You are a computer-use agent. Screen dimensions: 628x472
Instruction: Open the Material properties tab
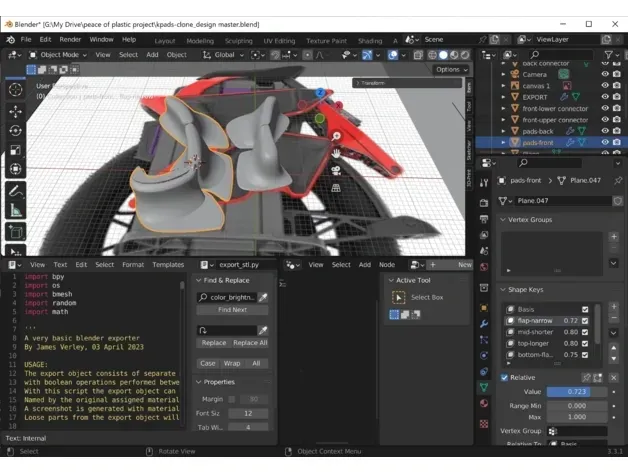point(484,403)
